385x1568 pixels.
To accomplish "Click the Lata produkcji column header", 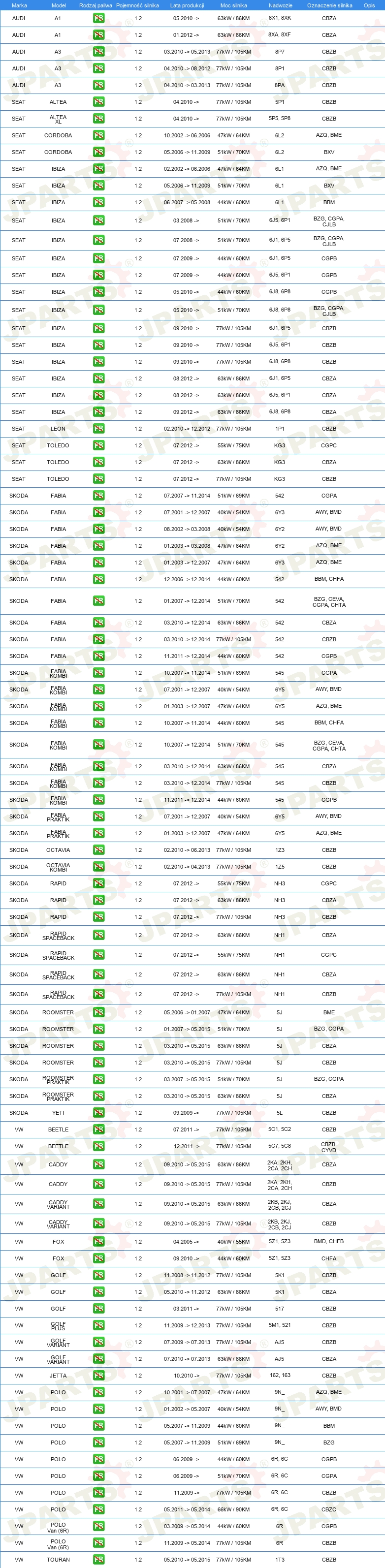I will tap(187, 5).
